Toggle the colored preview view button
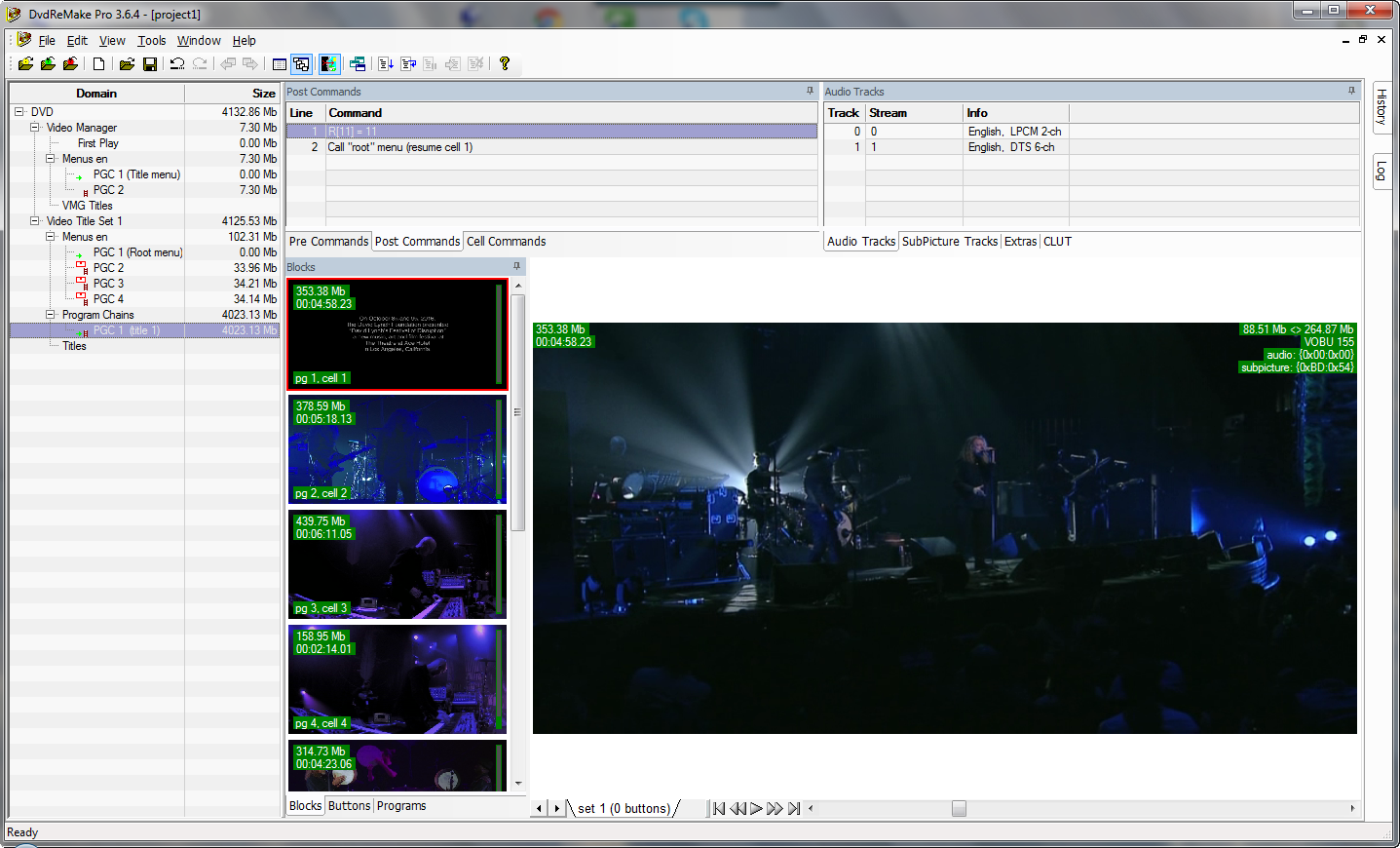Image resolution: width=1400 pixels, height=848 pixels. point(329,64)
